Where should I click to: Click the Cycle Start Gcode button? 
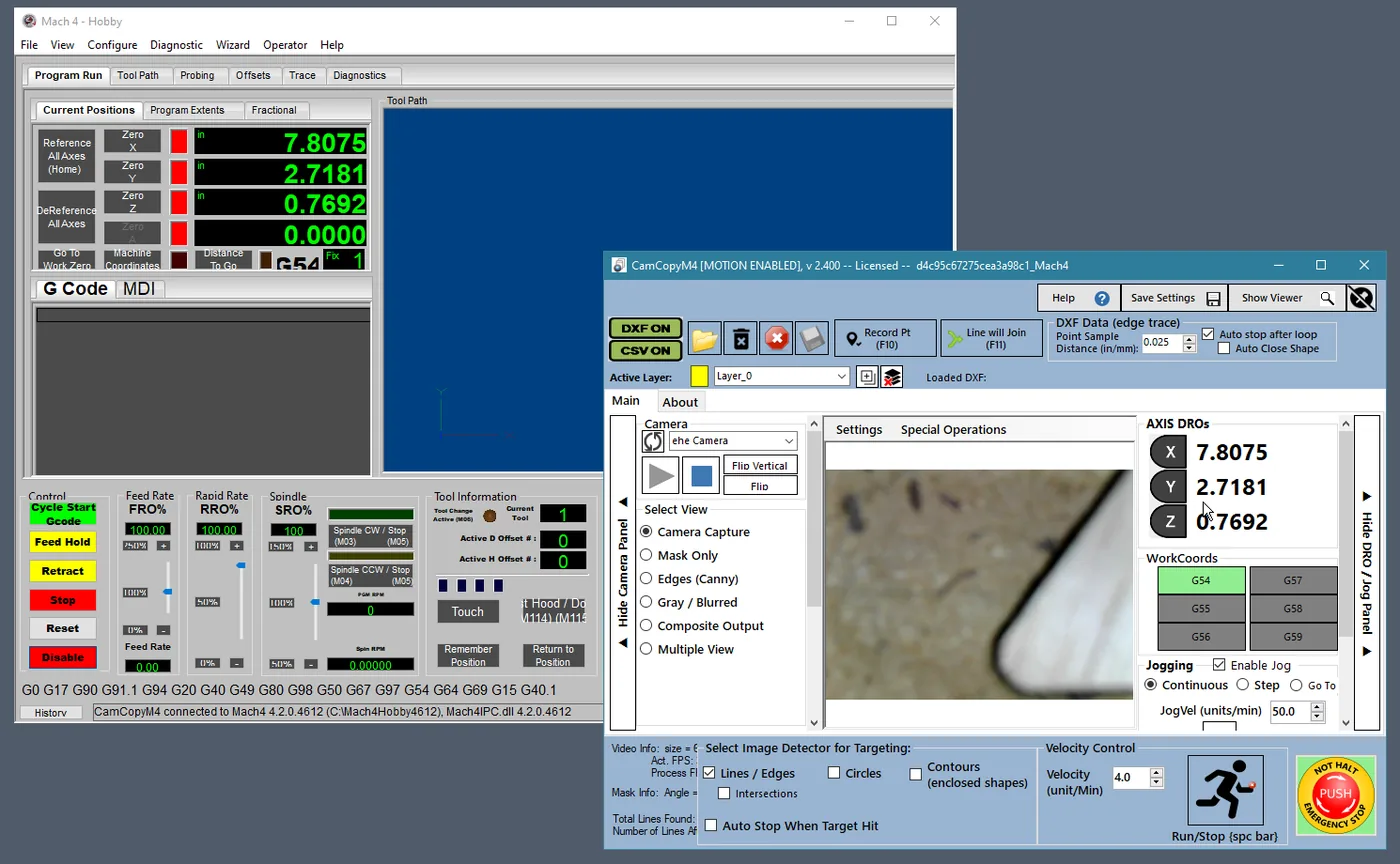tap(63, 513)
